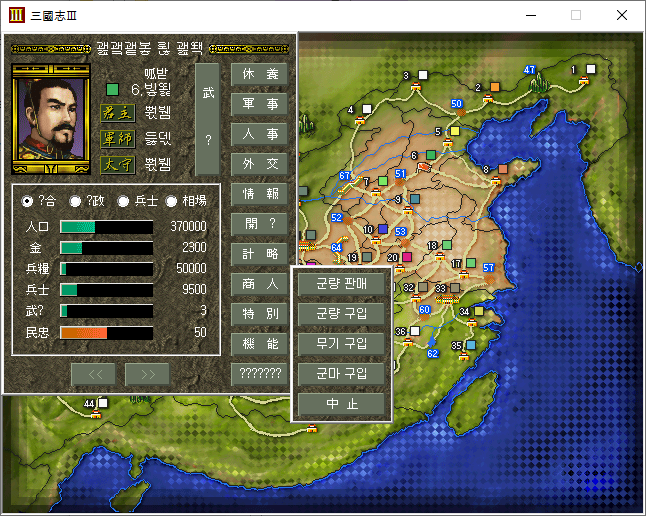Click the 兵糧 value 50000

(x=191, y=268)
